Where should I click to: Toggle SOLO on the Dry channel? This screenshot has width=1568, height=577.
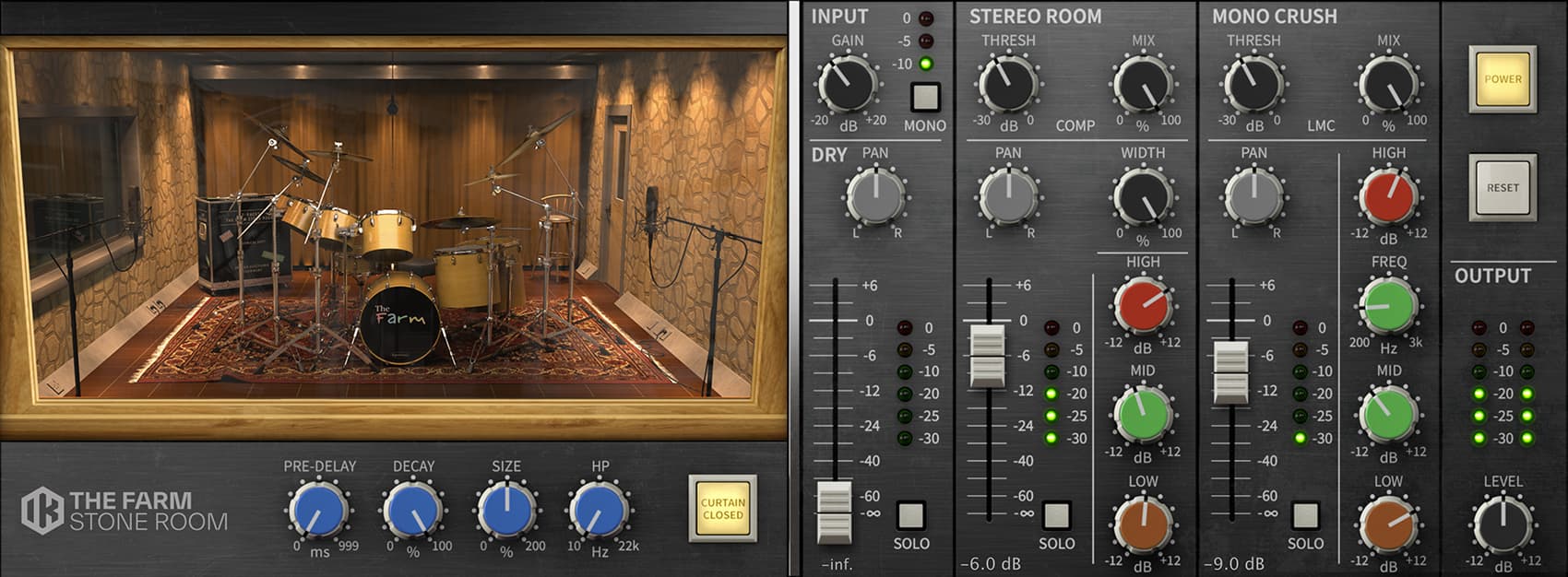pyautogui.click(x=910, y=514)
